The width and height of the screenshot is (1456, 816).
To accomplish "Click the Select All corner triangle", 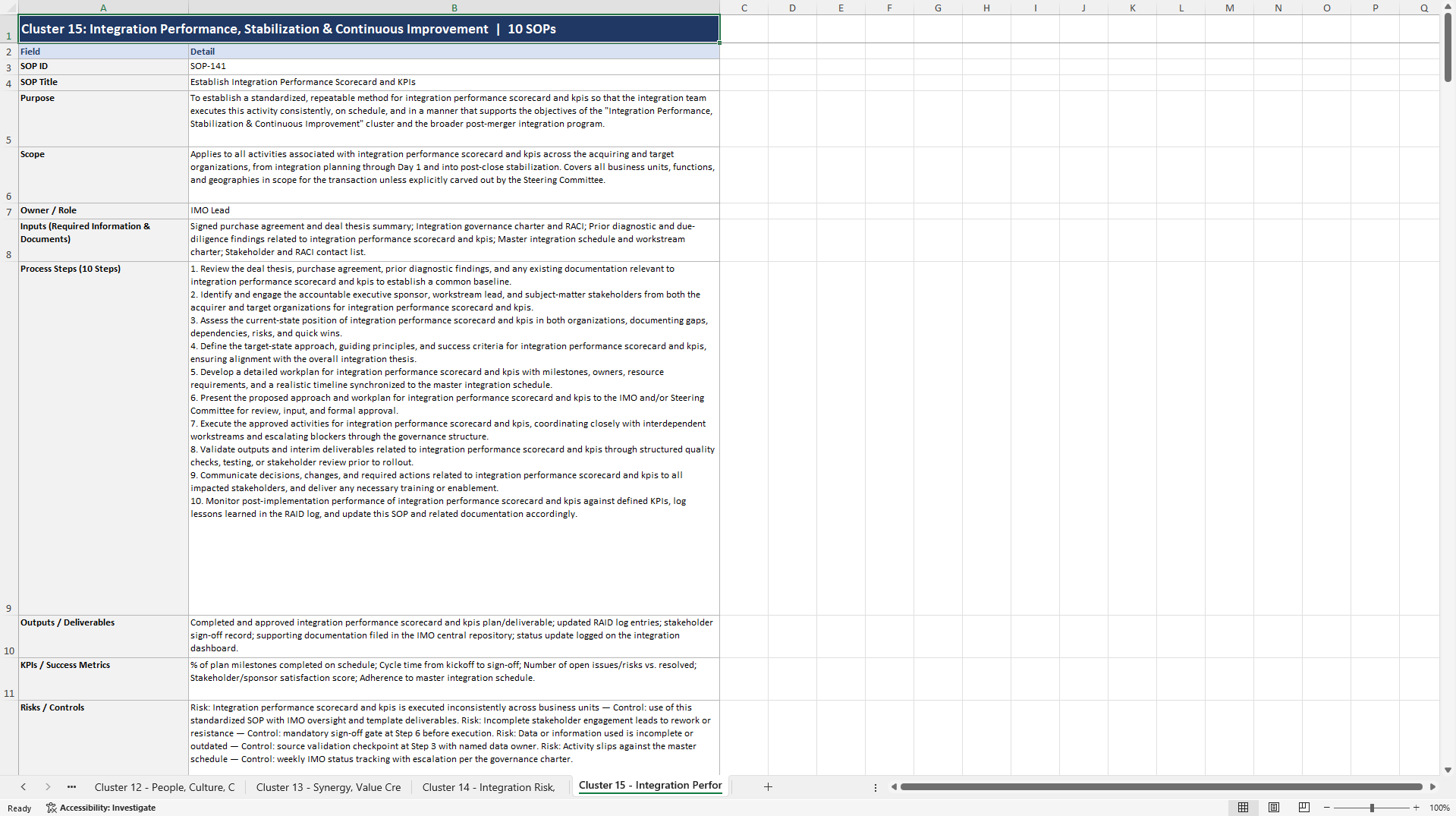I will click(9, 8).
